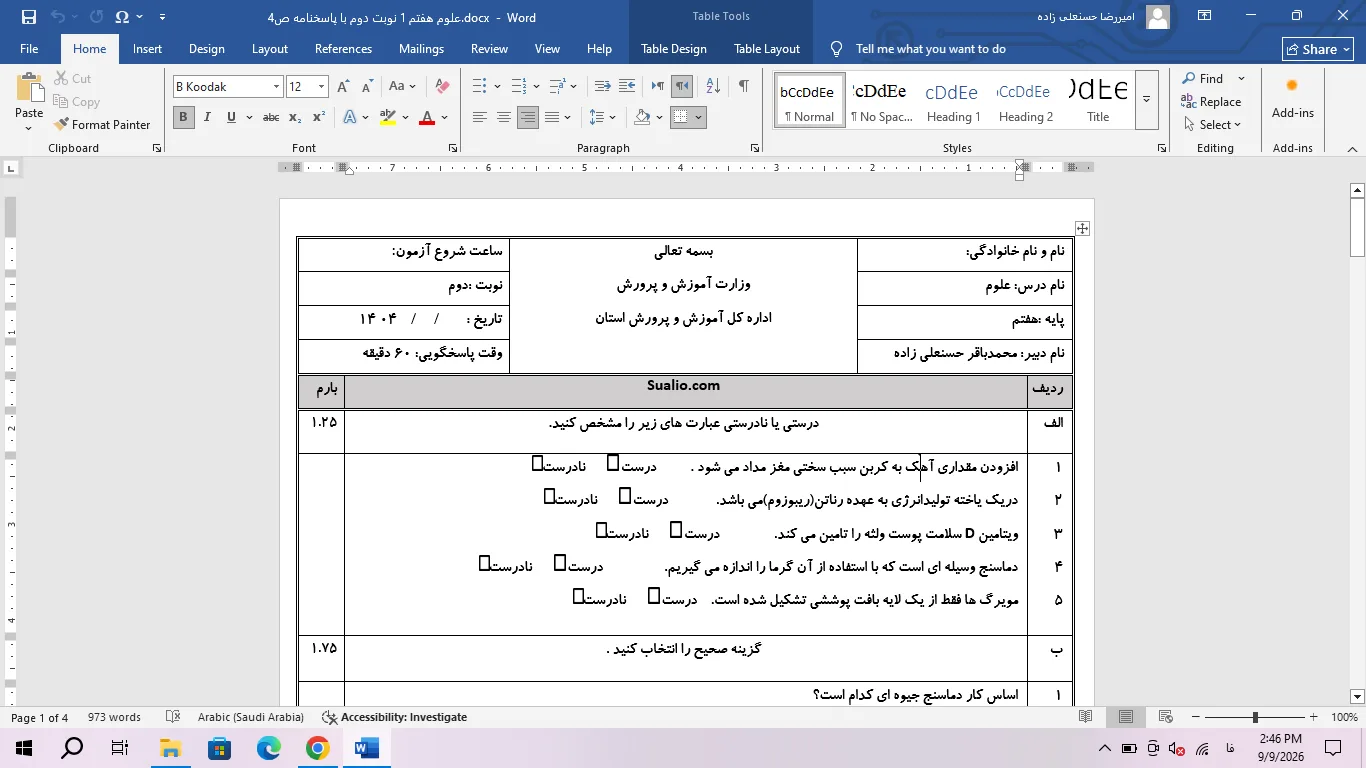Align text to the left
Image resolution: width=1366 pixels, height=768 pixels.
(x=480, y=117)
